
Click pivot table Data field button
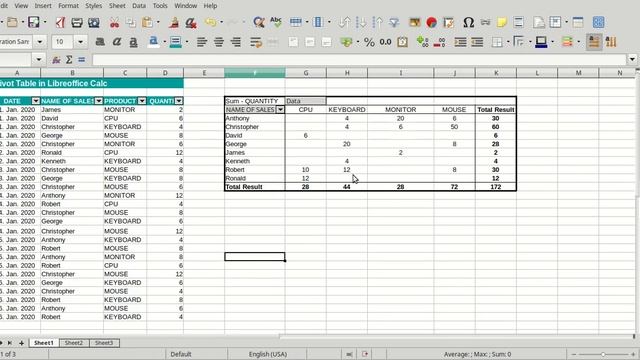(x=306, y=101)
